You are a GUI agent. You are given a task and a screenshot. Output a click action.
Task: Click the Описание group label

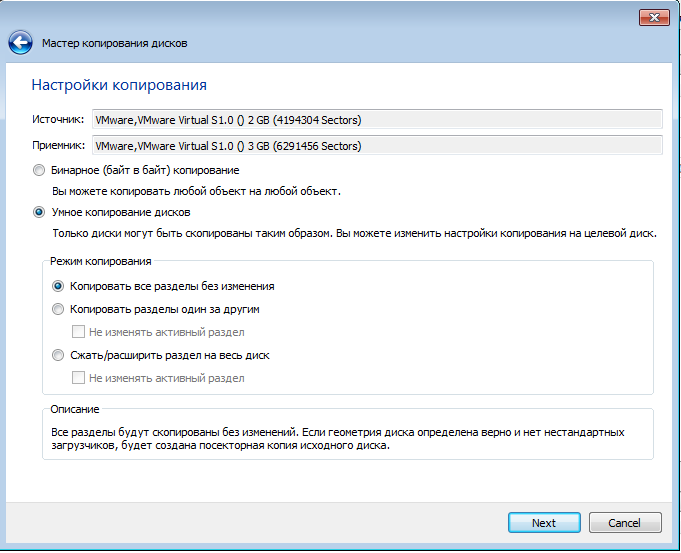pyautogui.click(x=75, y=409)
